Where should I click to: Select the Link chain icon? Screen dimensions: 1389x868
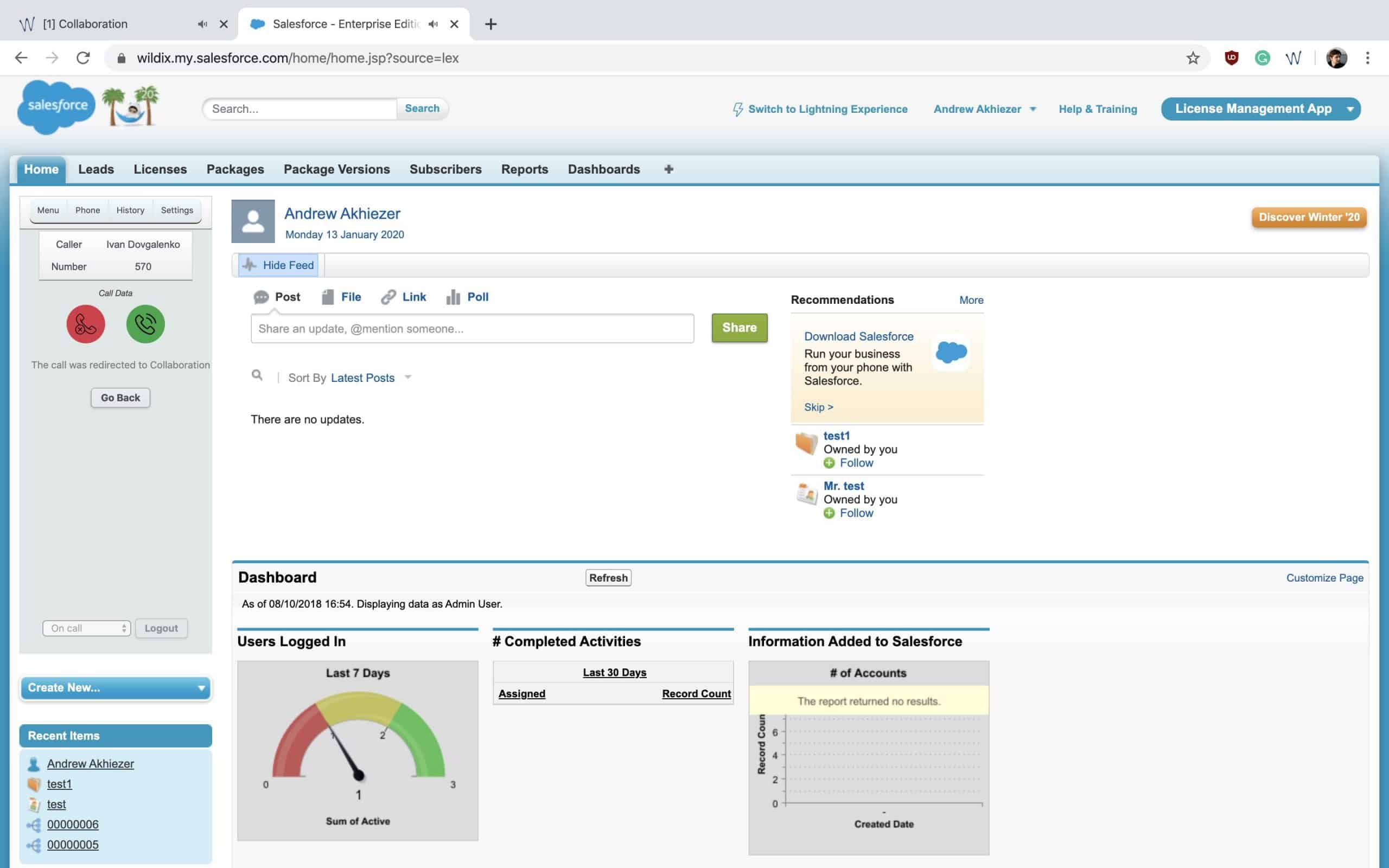388,297
